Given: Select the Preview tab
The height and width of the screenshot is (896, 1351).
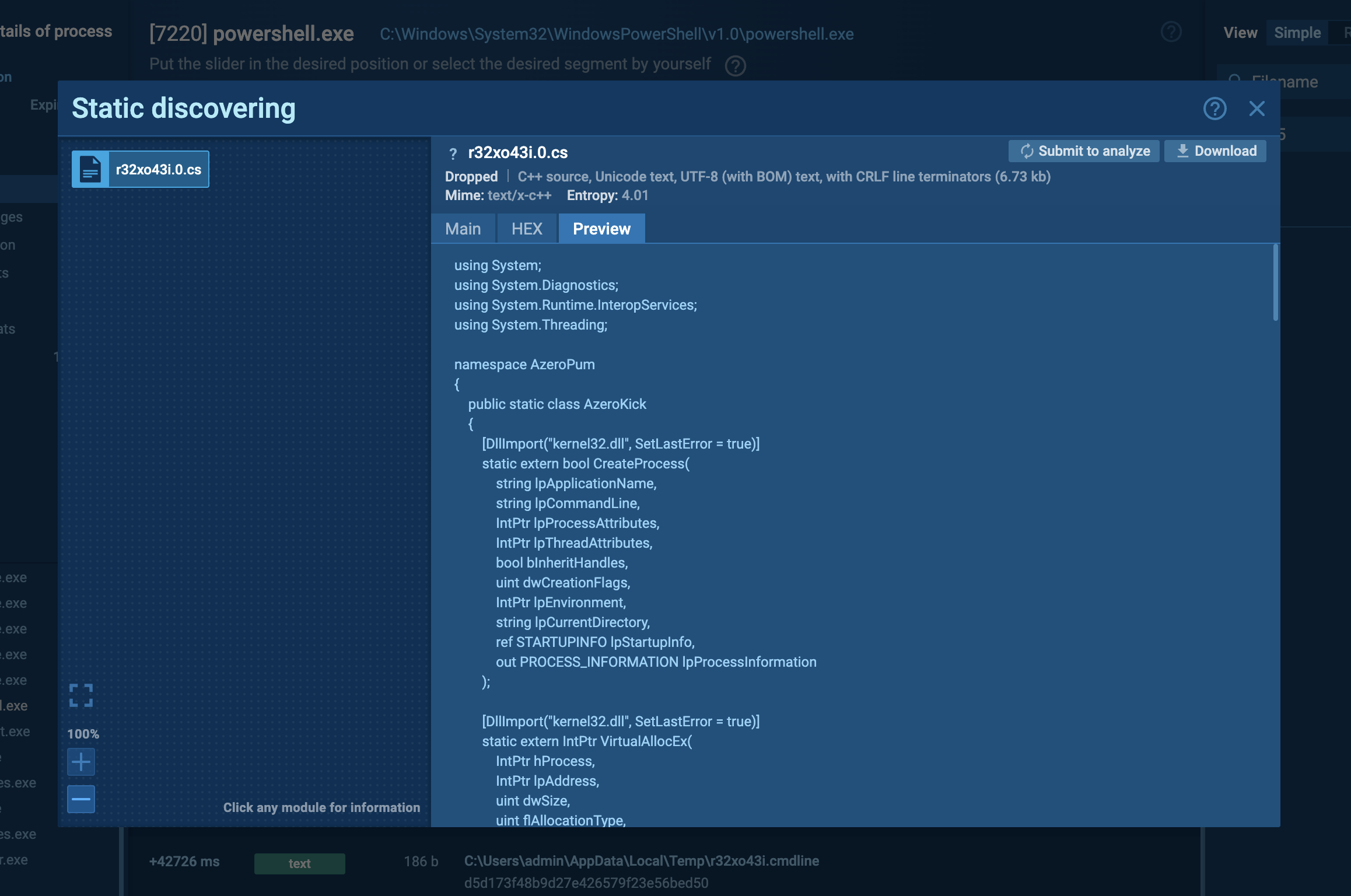Looking at the screenshot, I should tap(601, 229).
